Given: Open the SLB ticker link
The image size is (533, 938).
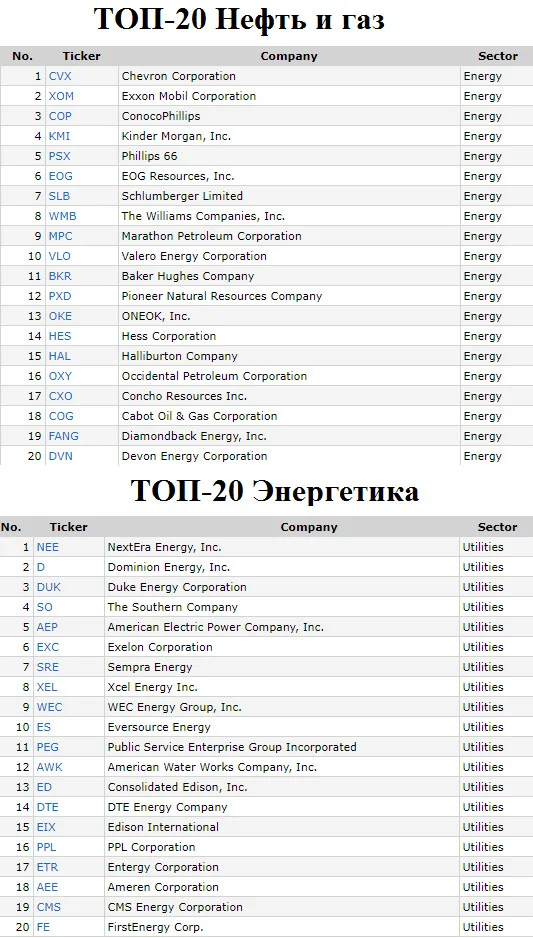Looking at the screenshot, I should pyautogui.click(x=59, y=196).
